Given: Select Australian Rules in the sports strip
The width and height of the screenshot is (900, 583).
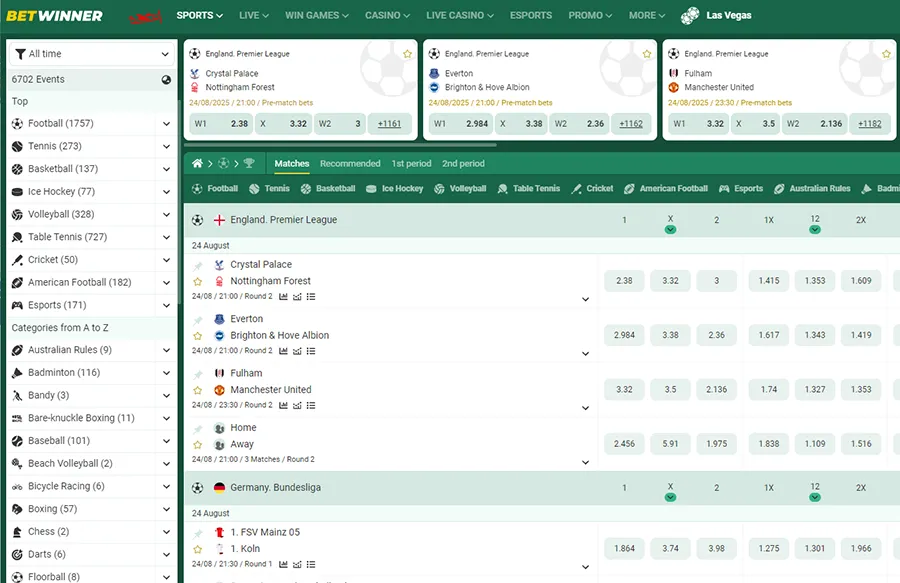Looking at the screenshot, I should (x=812, y=189).
